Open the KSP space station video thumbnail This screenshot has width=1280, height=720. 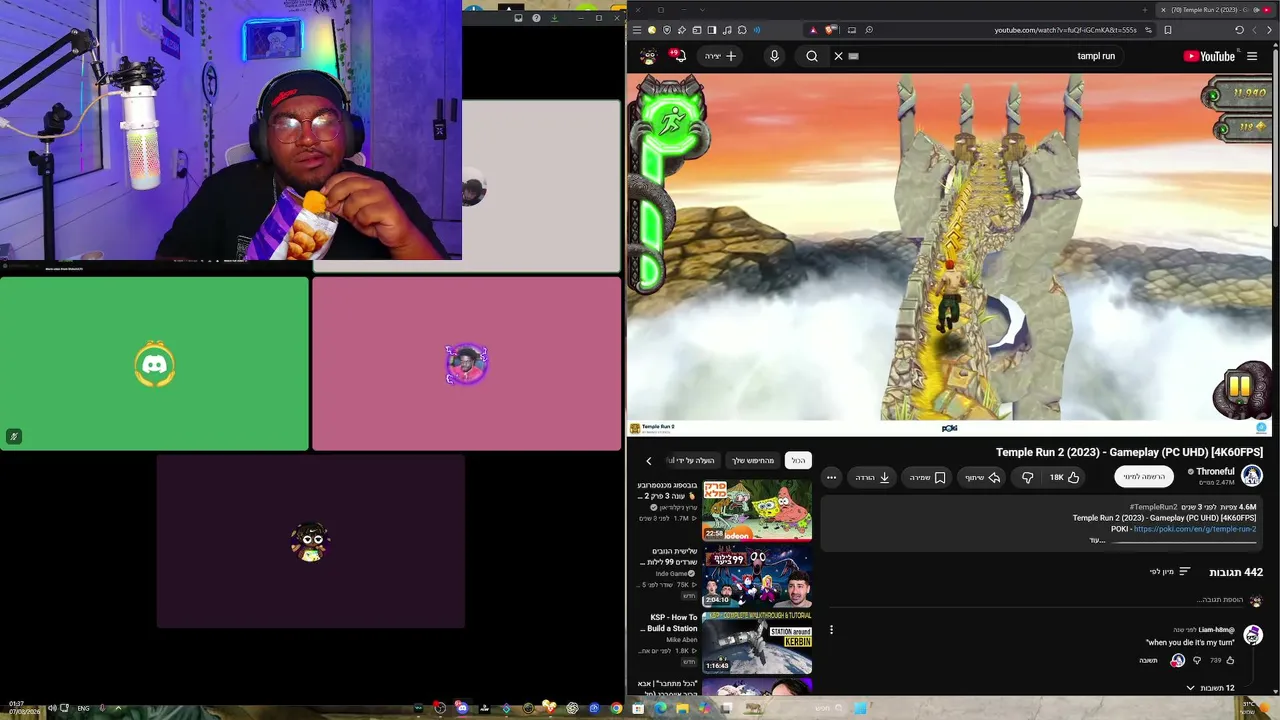(x=757, y=643)
